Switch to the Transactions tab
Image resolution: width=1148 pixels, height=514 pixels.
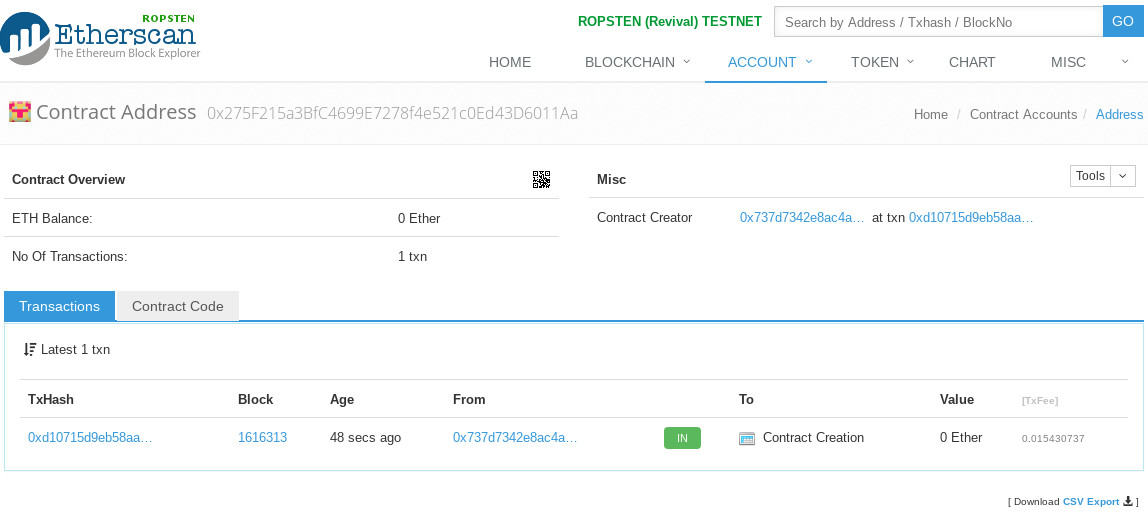tap(59, 306)
